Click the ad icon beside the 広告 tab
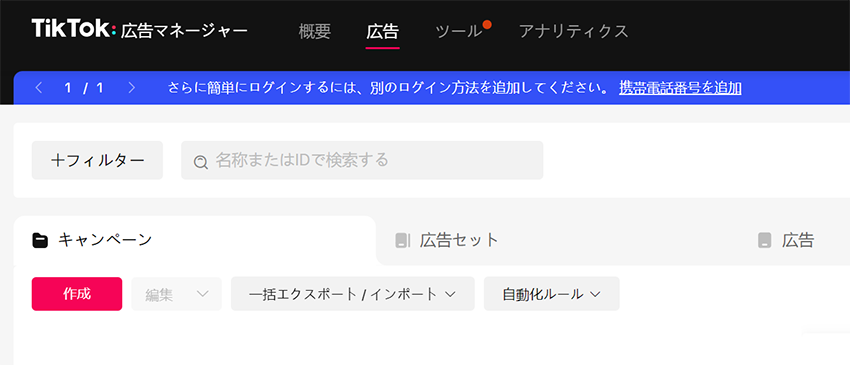The width and height of the screenshot is (850, 365). click(x=764, y=240)
